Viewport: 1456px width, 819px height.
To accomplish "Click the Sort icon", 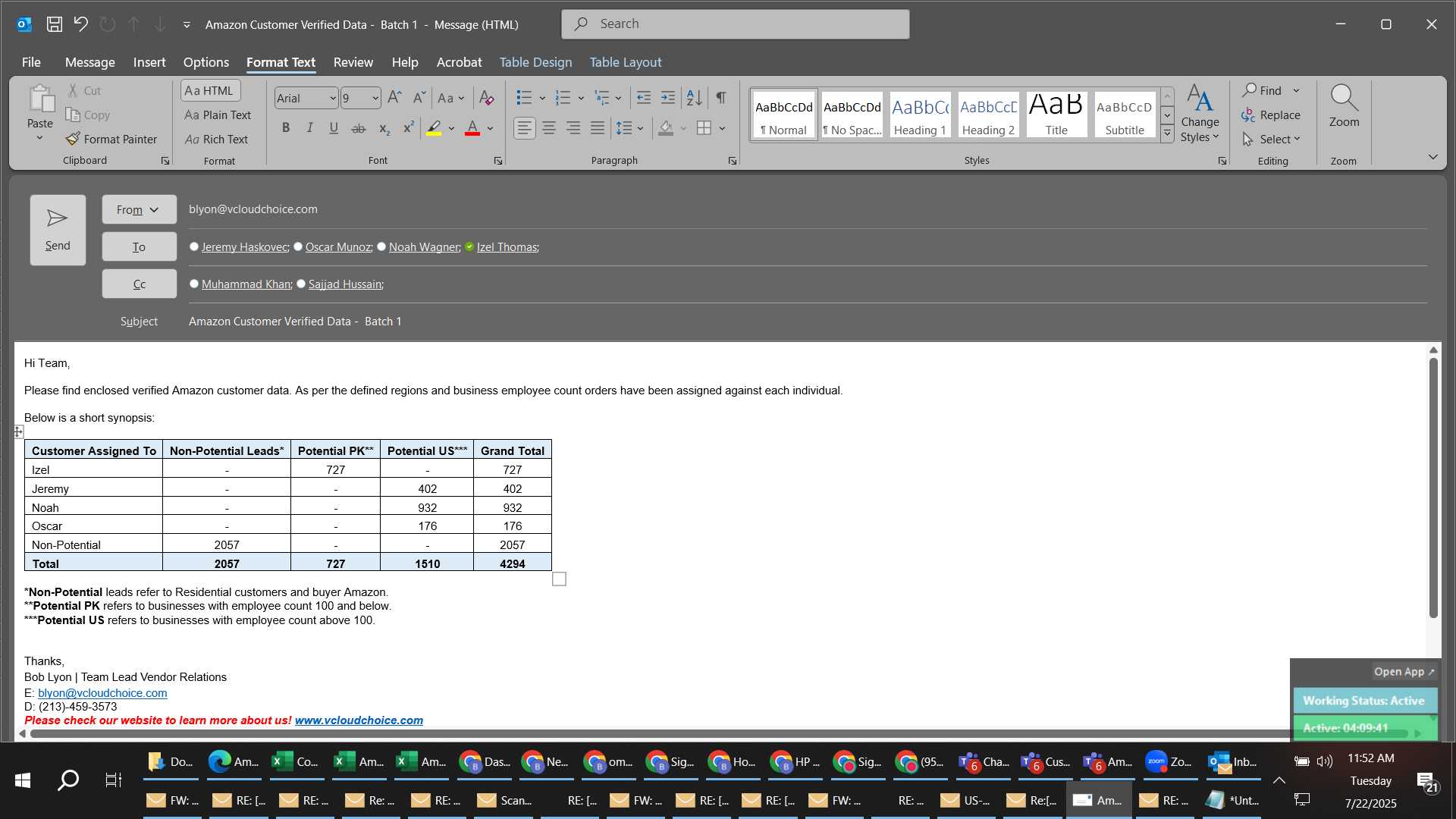I will click(x=694, y=97).
